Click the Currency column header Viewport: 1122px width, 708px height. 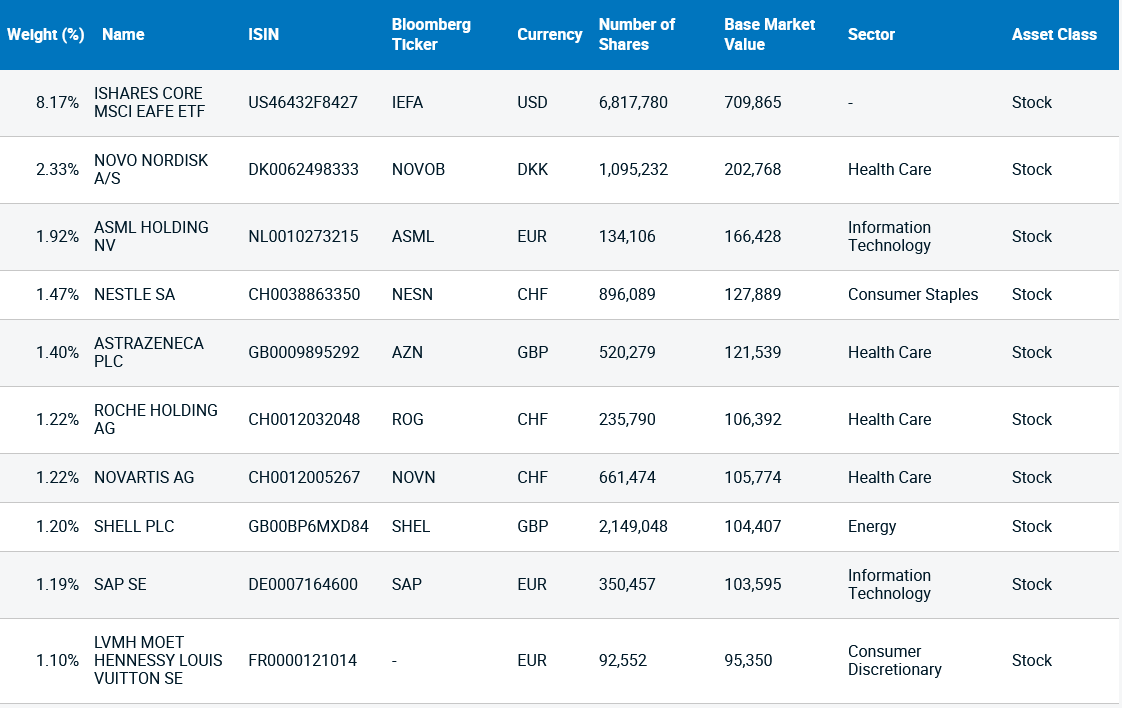click(550, 34)
